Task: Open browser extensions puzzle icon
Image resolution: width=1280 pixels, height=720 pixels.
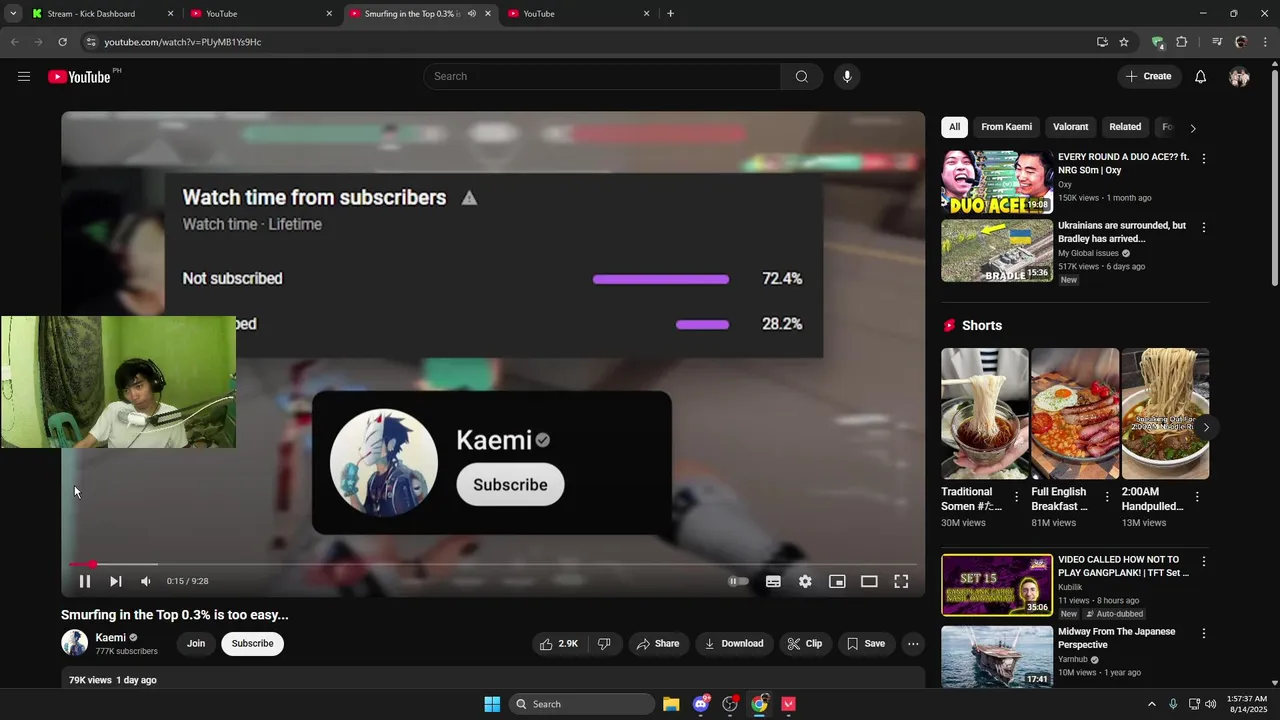Action: (1182, 42)
